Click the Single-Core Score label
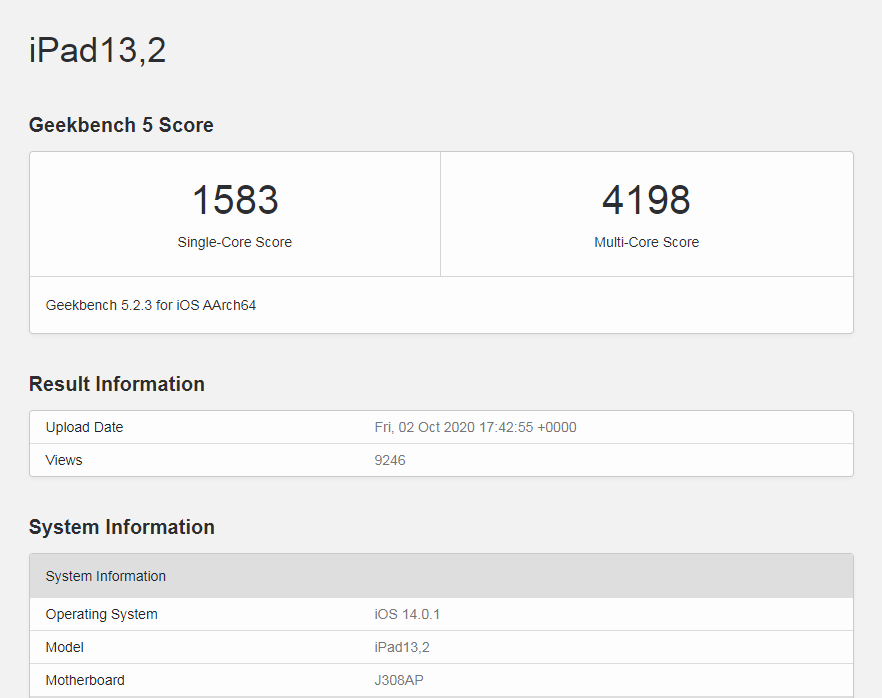 pos(235,242)
